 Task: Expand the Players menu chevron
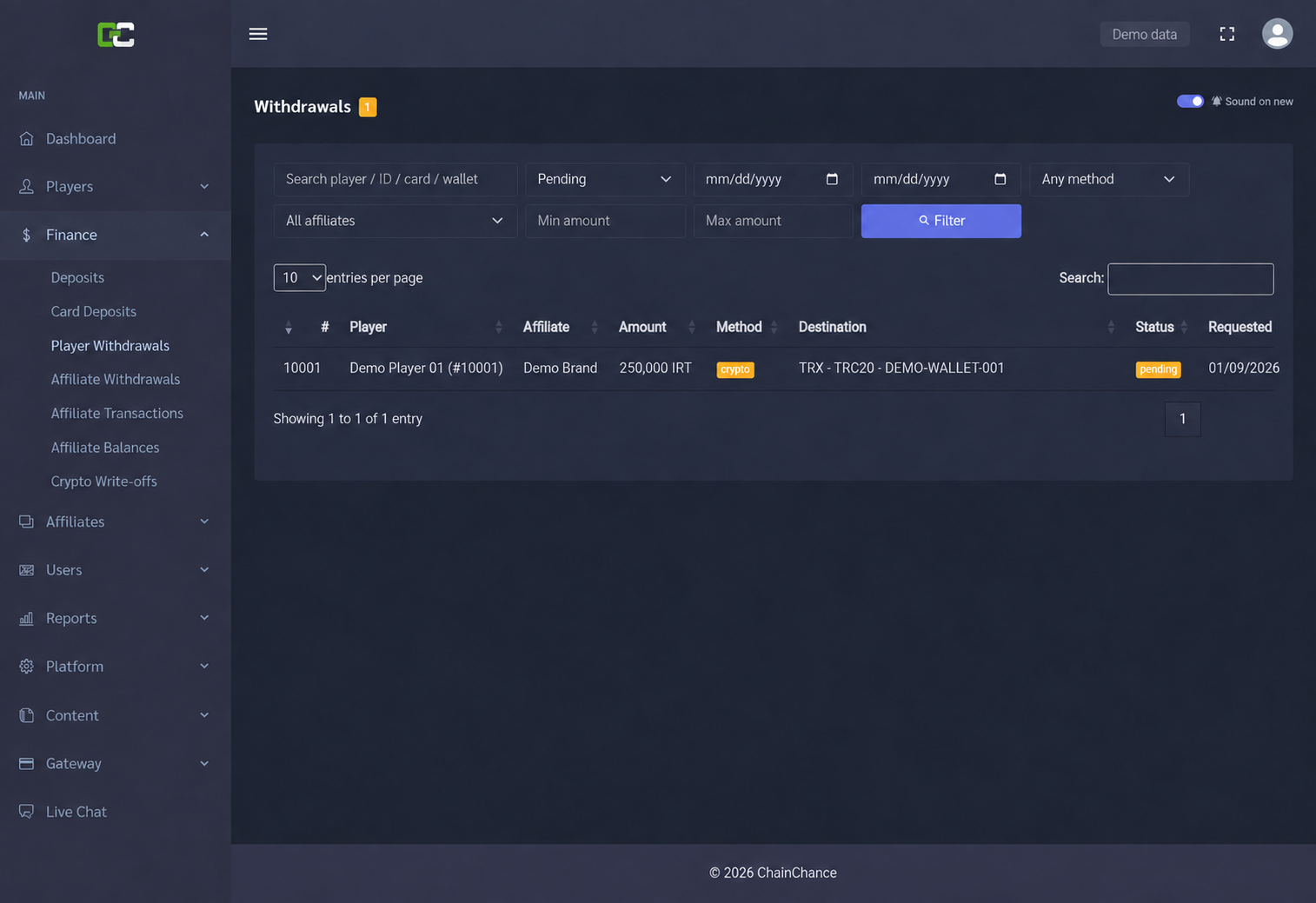[204, 187]
